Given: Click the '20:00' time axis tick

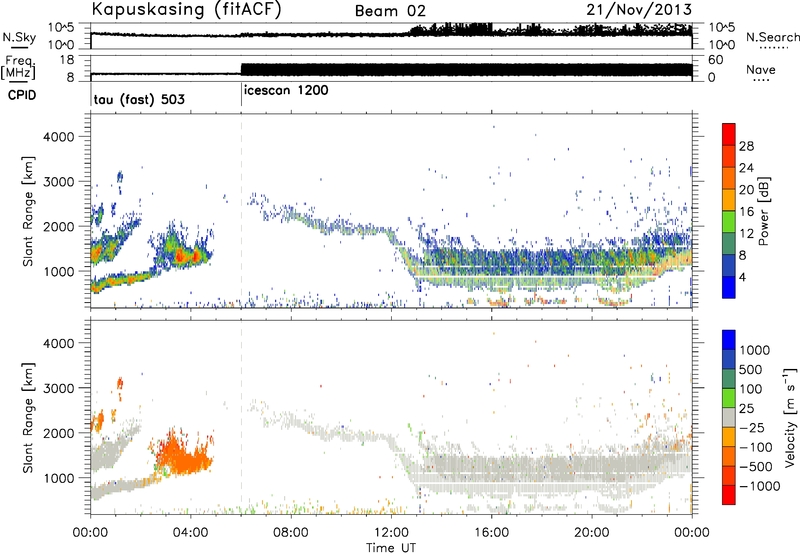Looking at the screenshot, I should click(x=591, y=533).
